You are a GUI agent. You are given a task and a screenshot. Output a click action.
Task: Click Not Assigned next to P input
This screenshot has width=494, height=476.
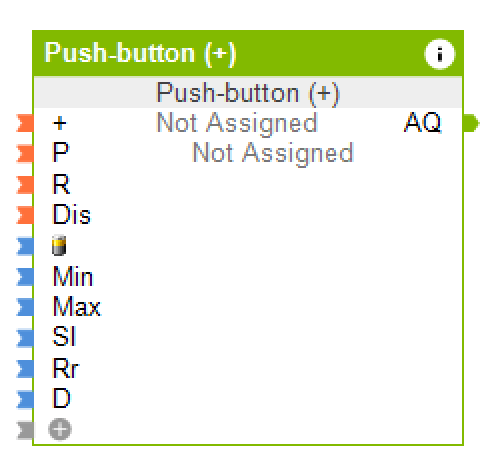click(273, 153)
